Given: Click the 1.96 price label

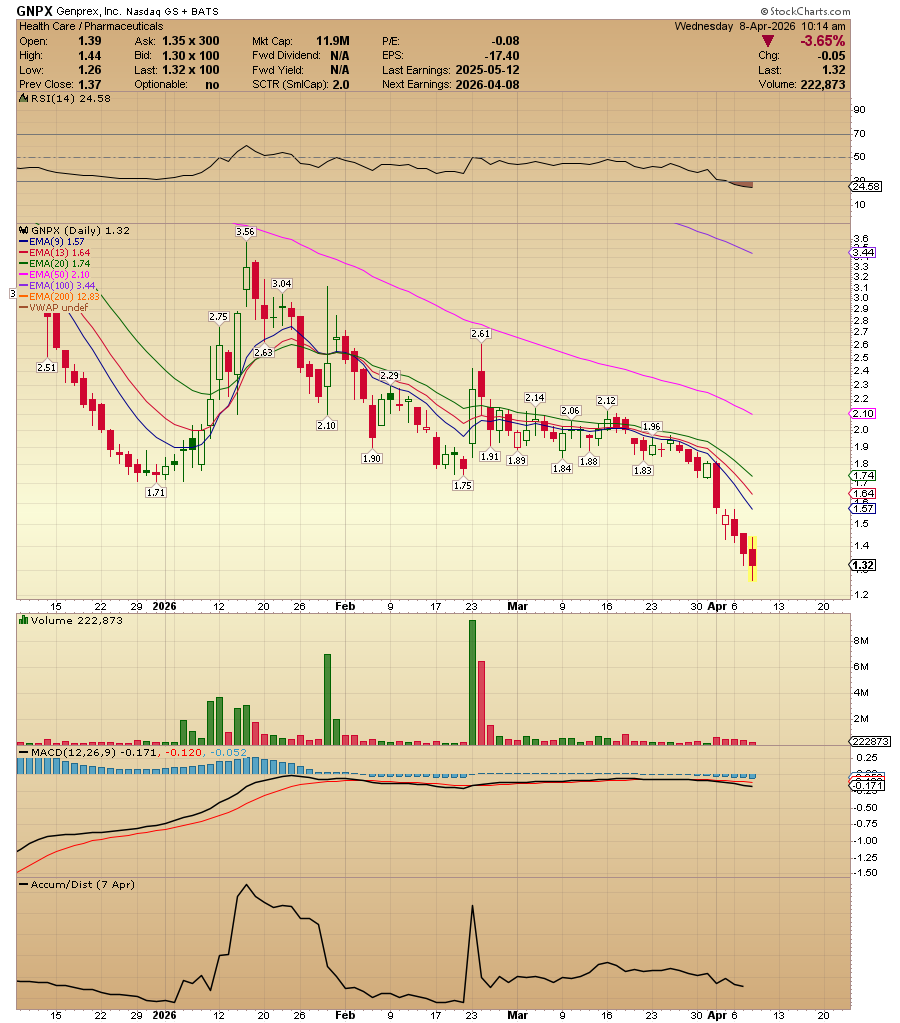Looking at the screenshot, I should click(651, 427).
